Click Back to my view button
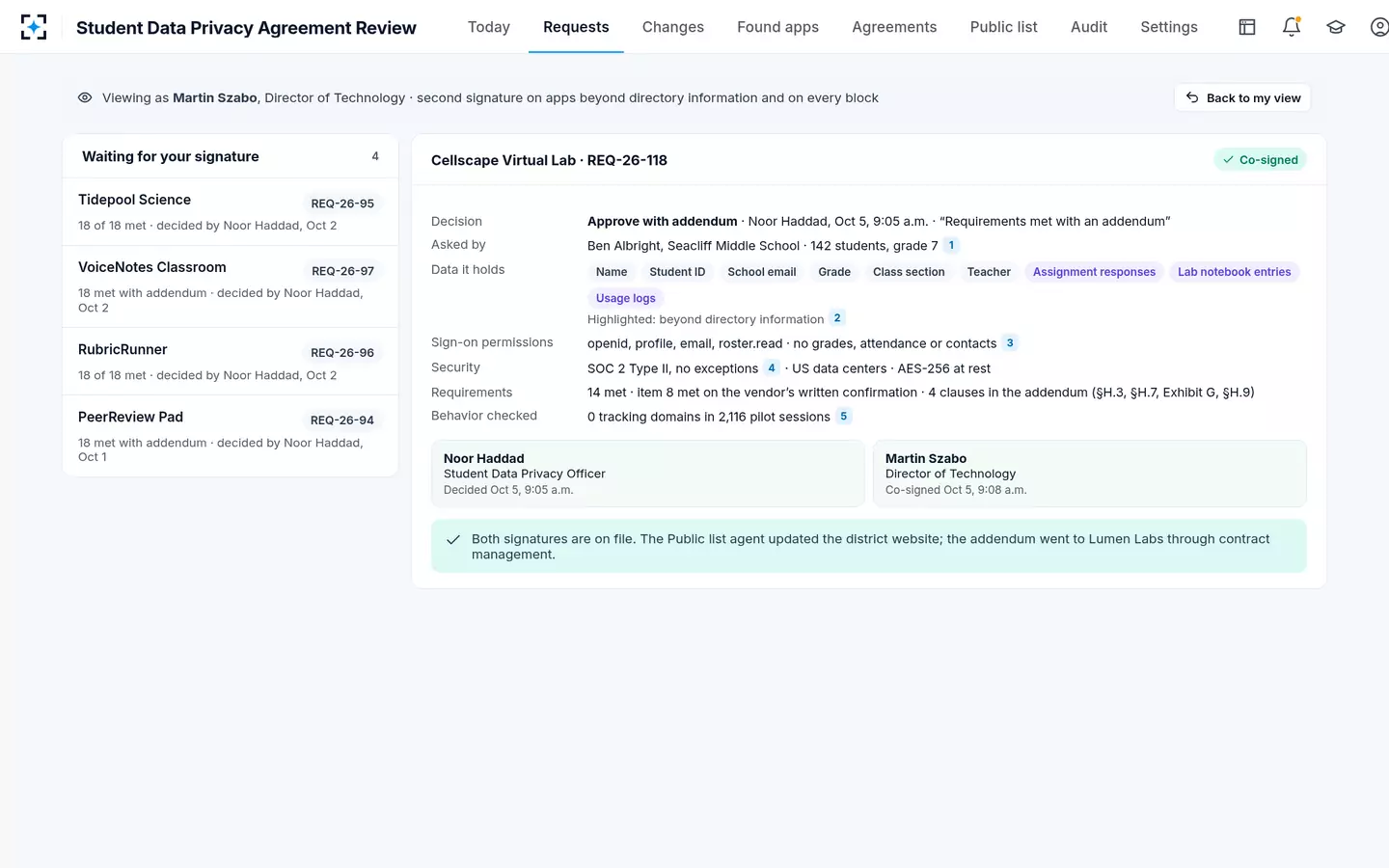 pyautogui.click(x=1242, y=97)
